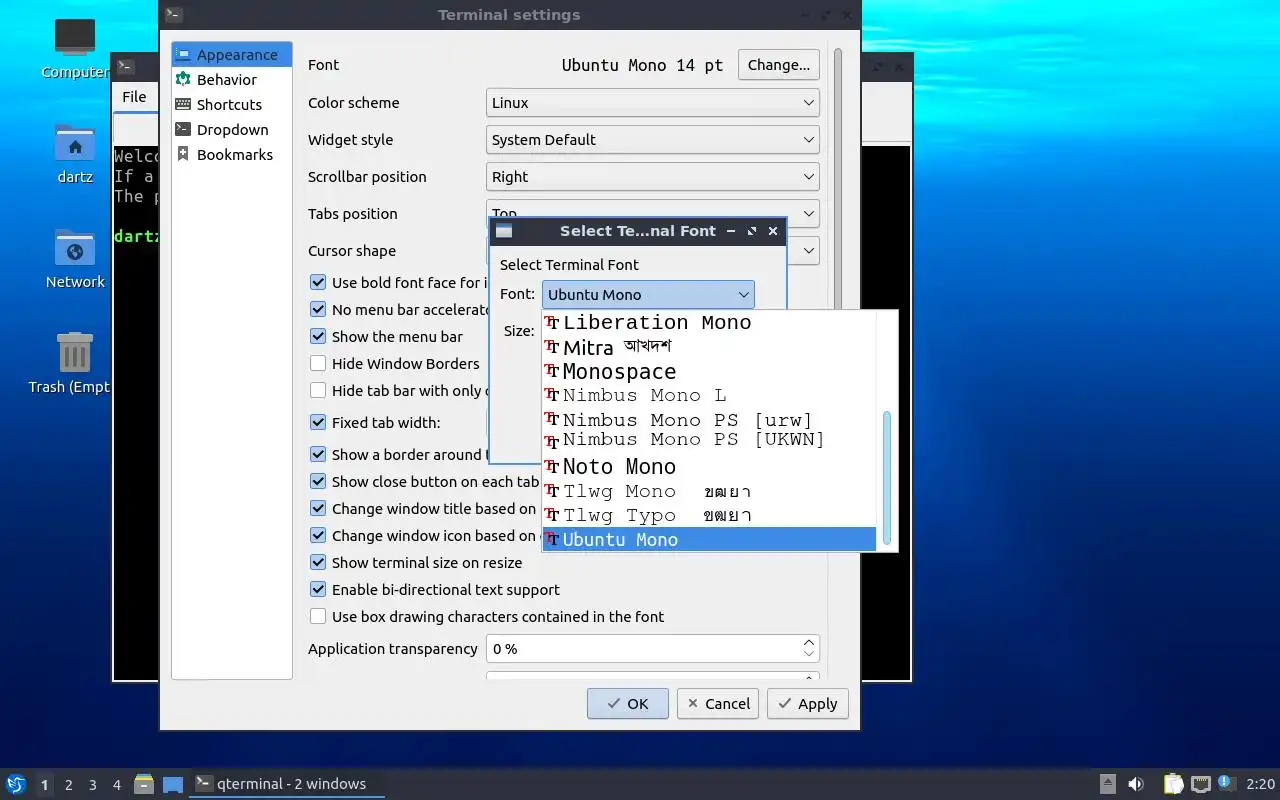This screenshot has width=1280, height=800.
Task: Close the Select Terminal Font dialog
Action: click(773, 231)
